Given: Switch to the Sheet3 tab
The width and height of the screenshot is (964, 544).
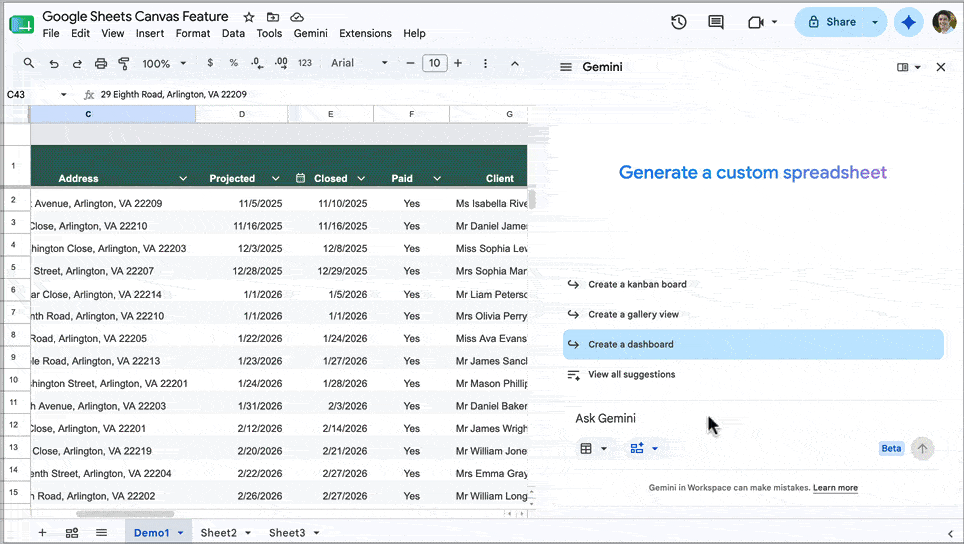Looking at the screenshot, I should [287, 532].
